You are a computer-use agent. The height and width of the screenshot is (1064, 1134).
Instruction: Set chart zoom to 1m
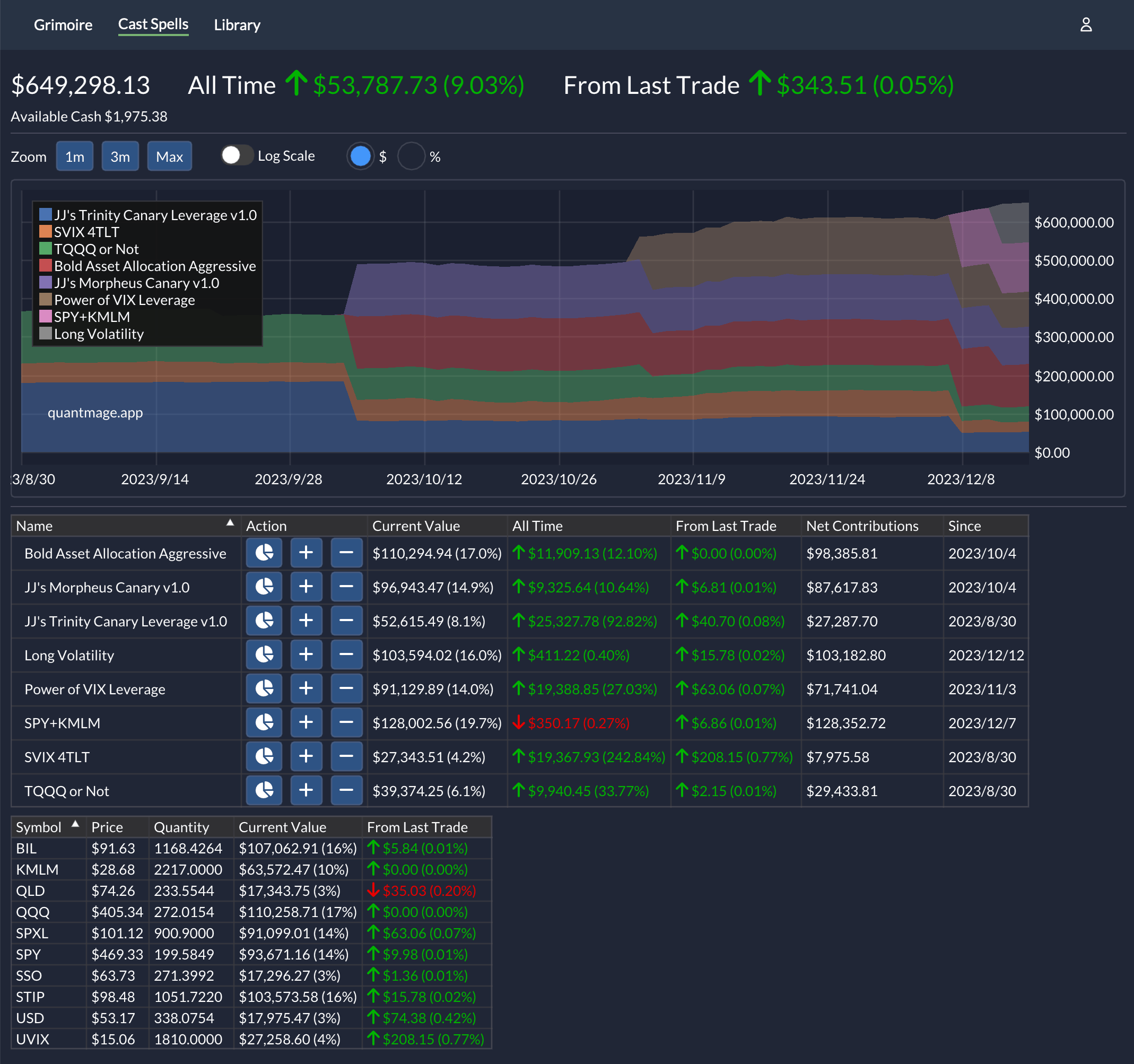click(75, 156)
